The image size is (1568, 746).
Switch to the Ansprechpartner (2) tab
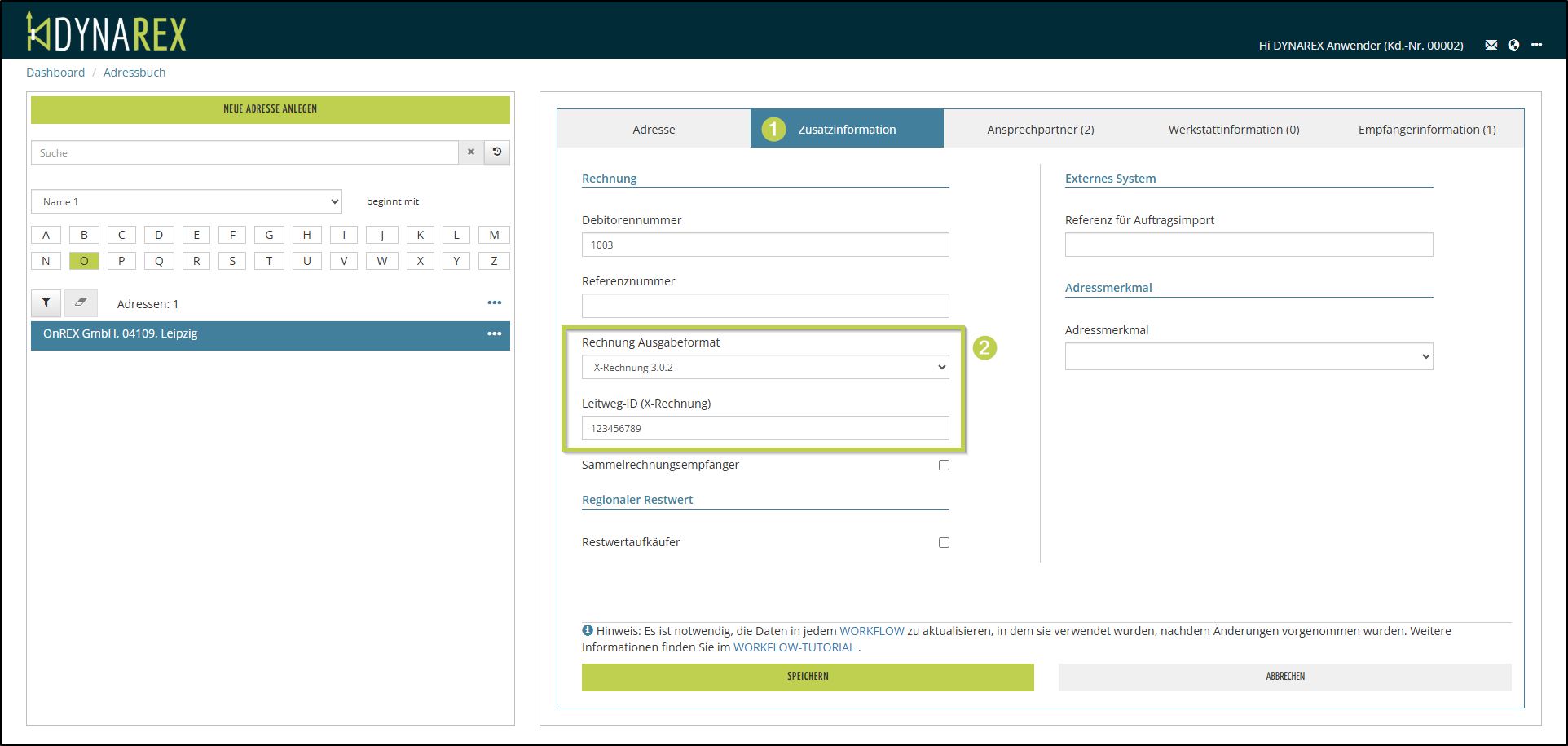[x=1040, y=129]
